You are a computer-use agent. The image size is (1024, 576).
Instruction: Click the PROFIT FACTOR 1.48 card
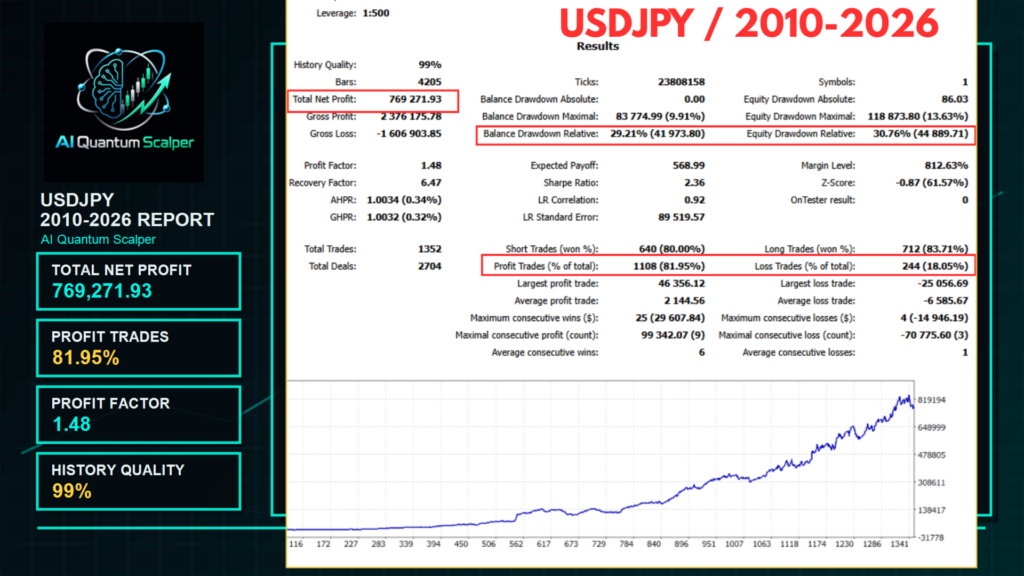pyautogui.click(x=138, y=415)
